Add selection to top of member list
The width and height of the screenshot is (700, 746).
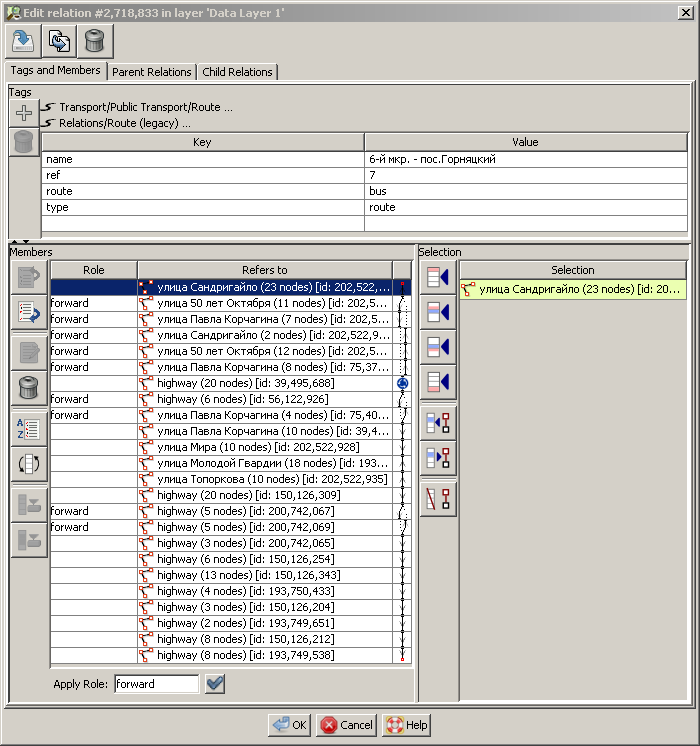437,277
